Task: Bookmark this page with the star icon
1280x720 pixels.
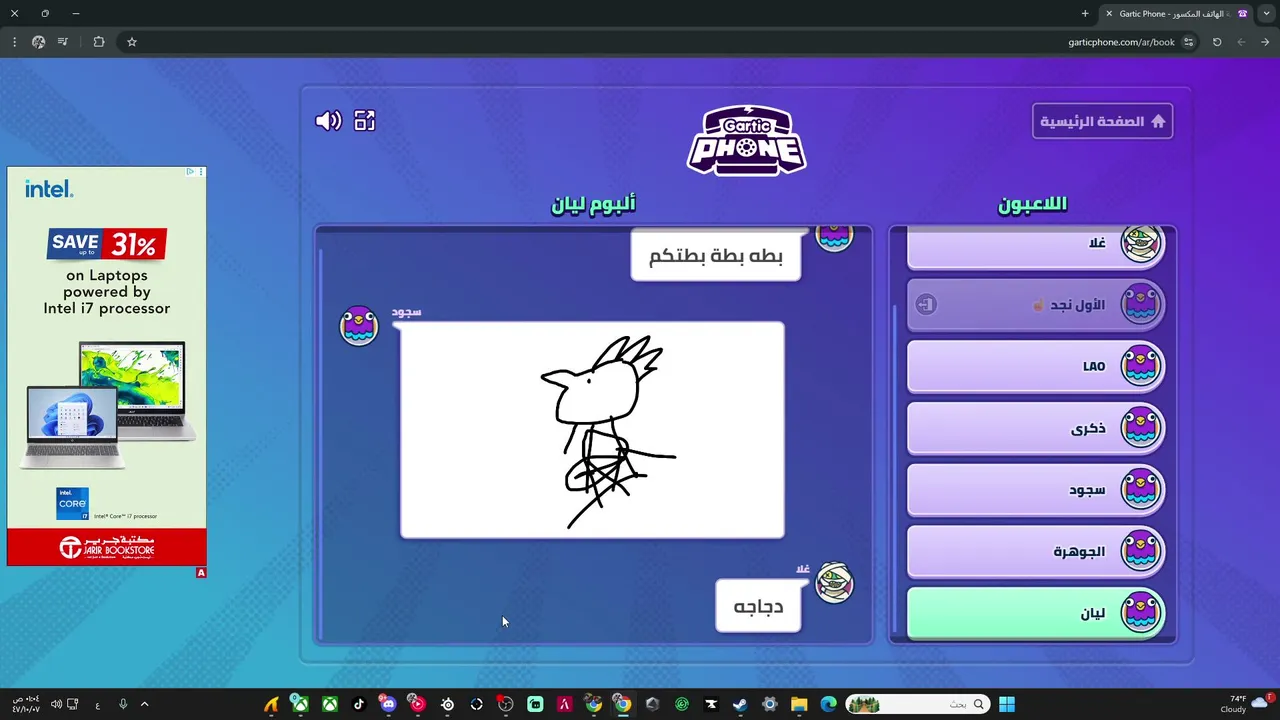Action: point(131,42)
